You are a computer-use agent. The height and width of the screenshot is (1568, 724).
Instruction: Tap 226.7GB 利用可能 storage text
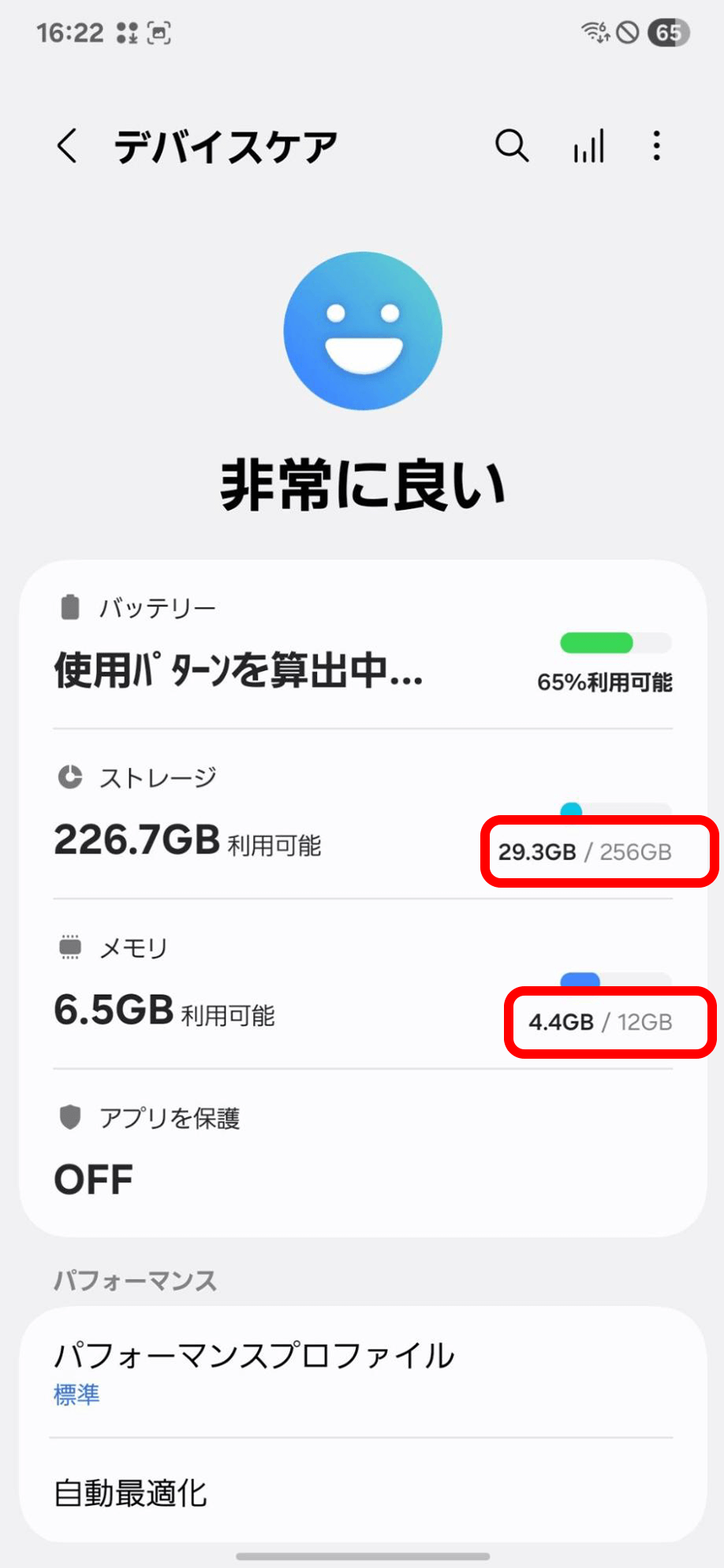(188, 840)
